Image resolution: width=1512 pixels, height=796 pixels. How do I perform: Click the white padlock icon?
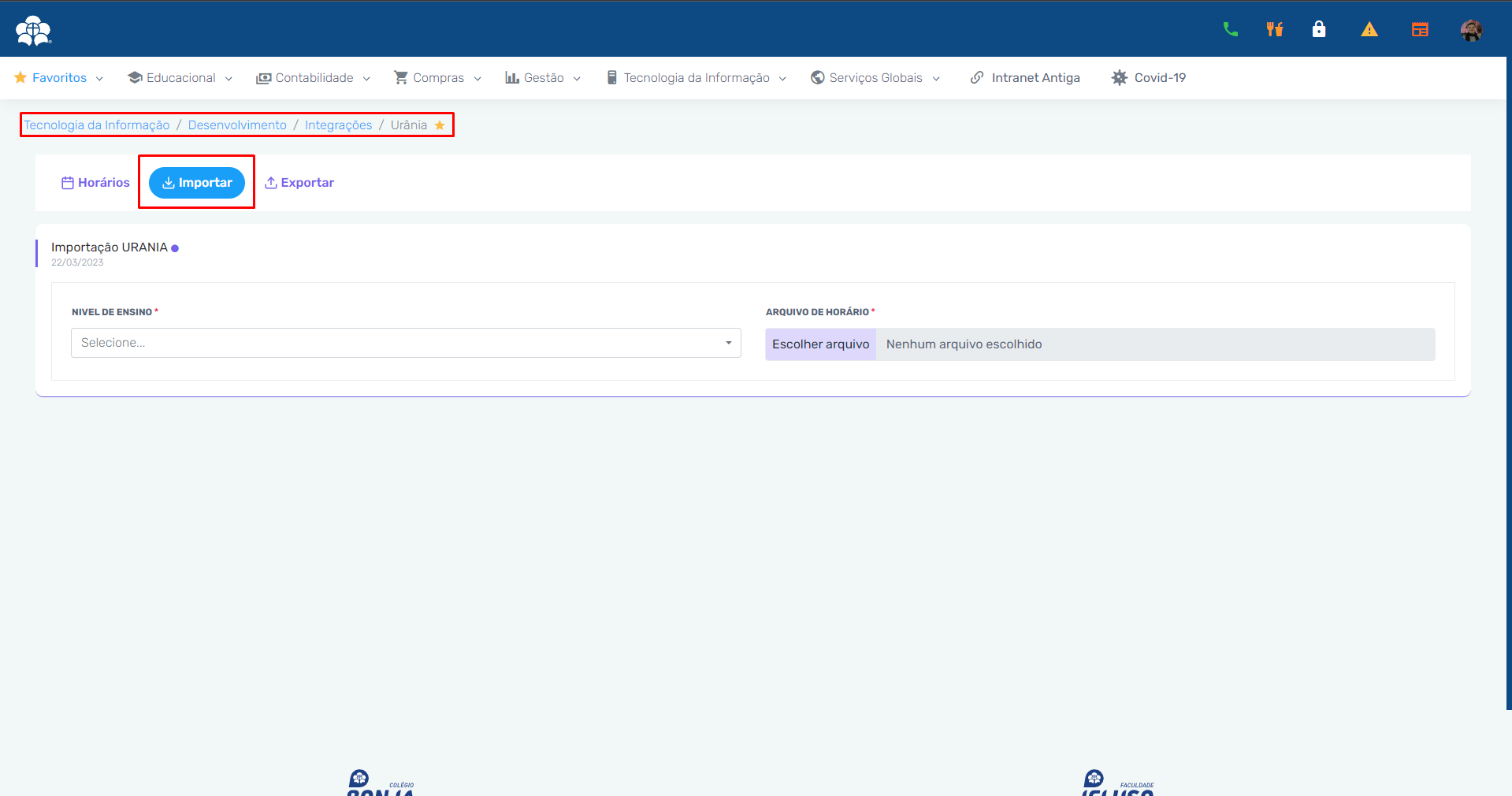[1318, 30]
